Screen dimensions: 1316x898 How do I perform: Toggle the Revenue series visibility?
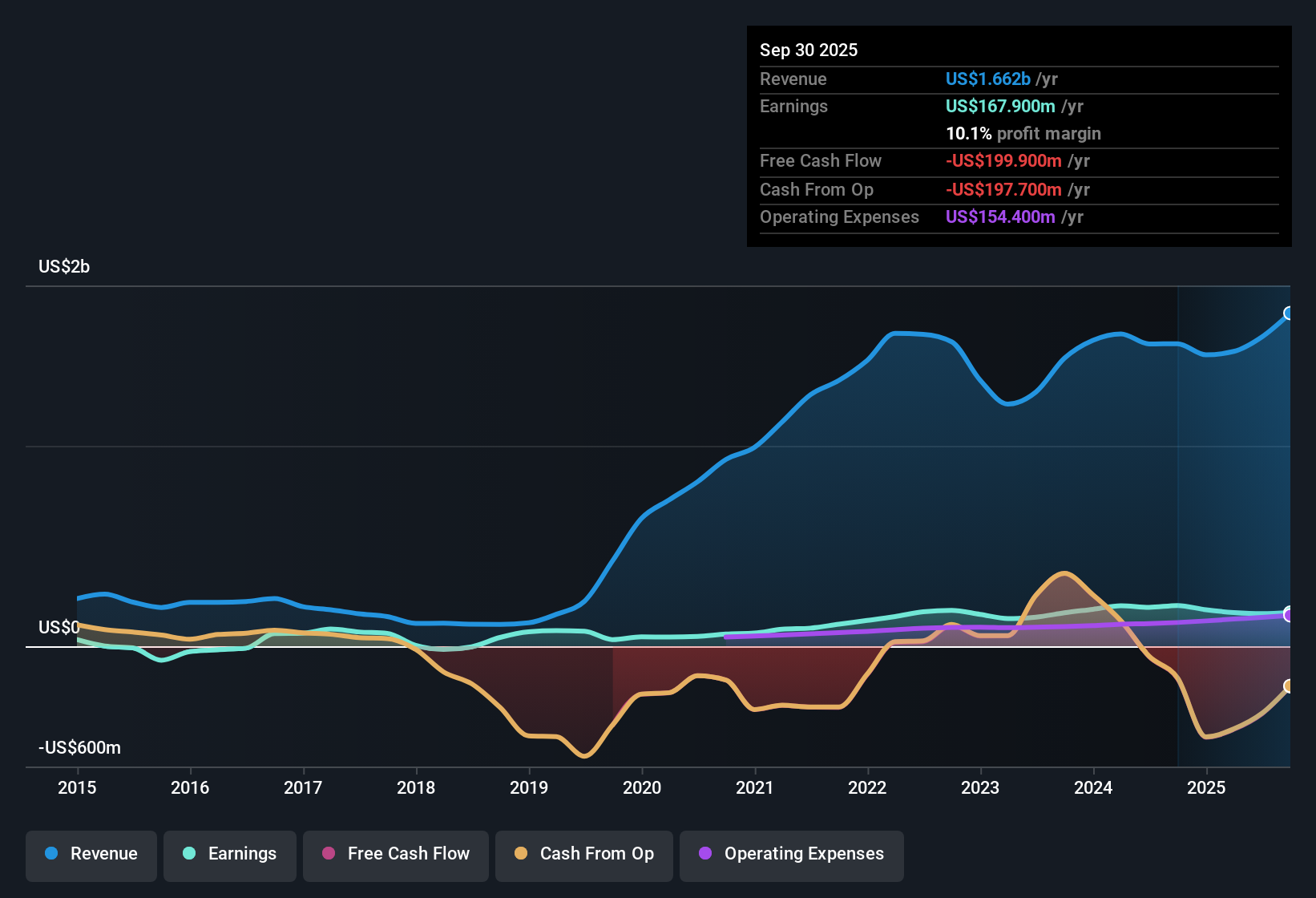pyautogui.click(x=91, y=854)
